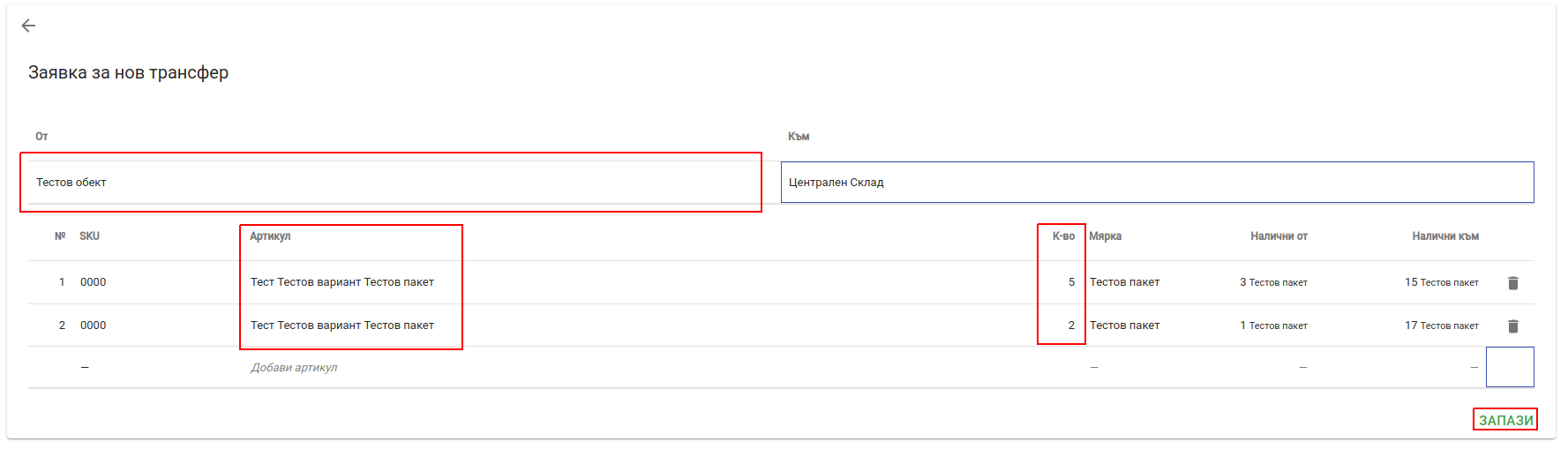The height and width of the screenshot is (449, 1568).
Task: Click the Добави артикул field
Action: click(x=294, y=368)
